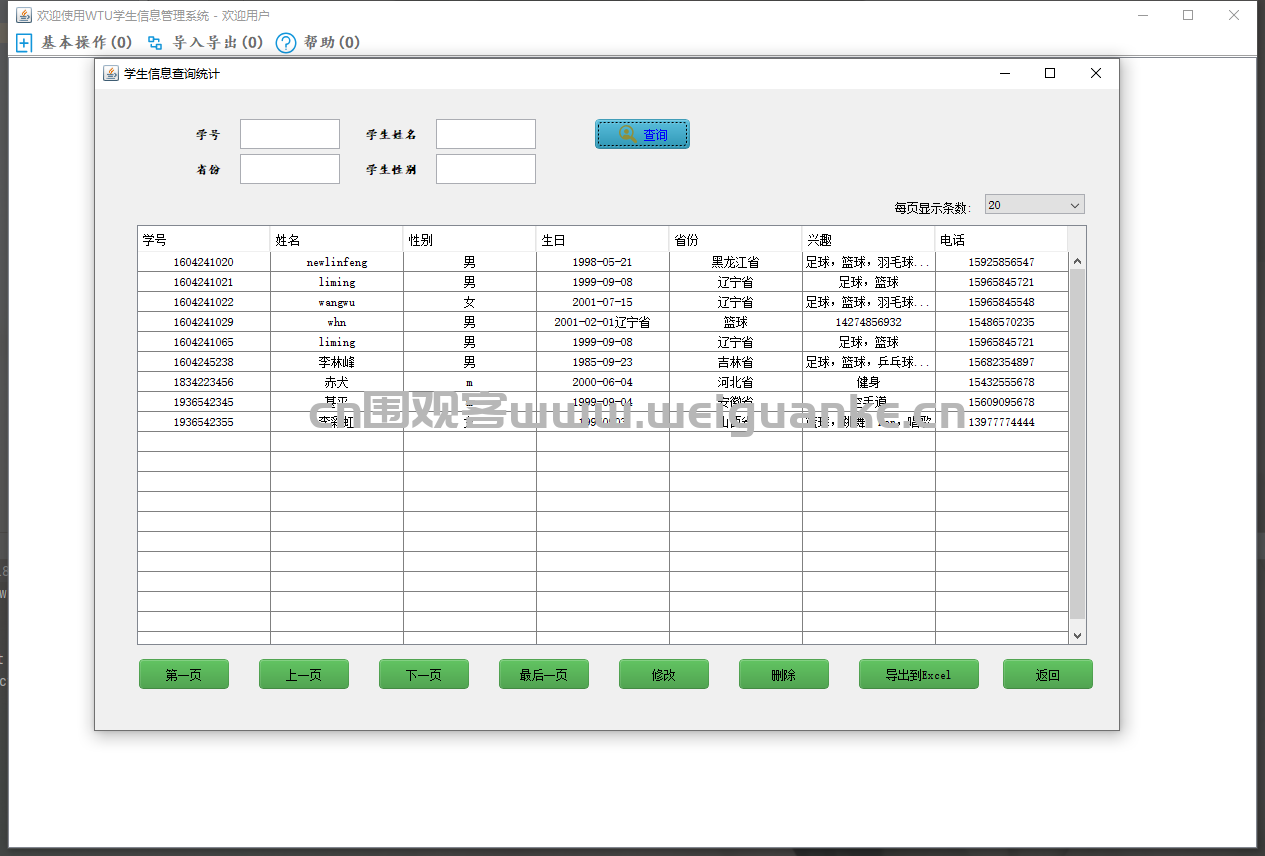
Task: Click the plus icon beside 基本操作
Action: [24, 43]
